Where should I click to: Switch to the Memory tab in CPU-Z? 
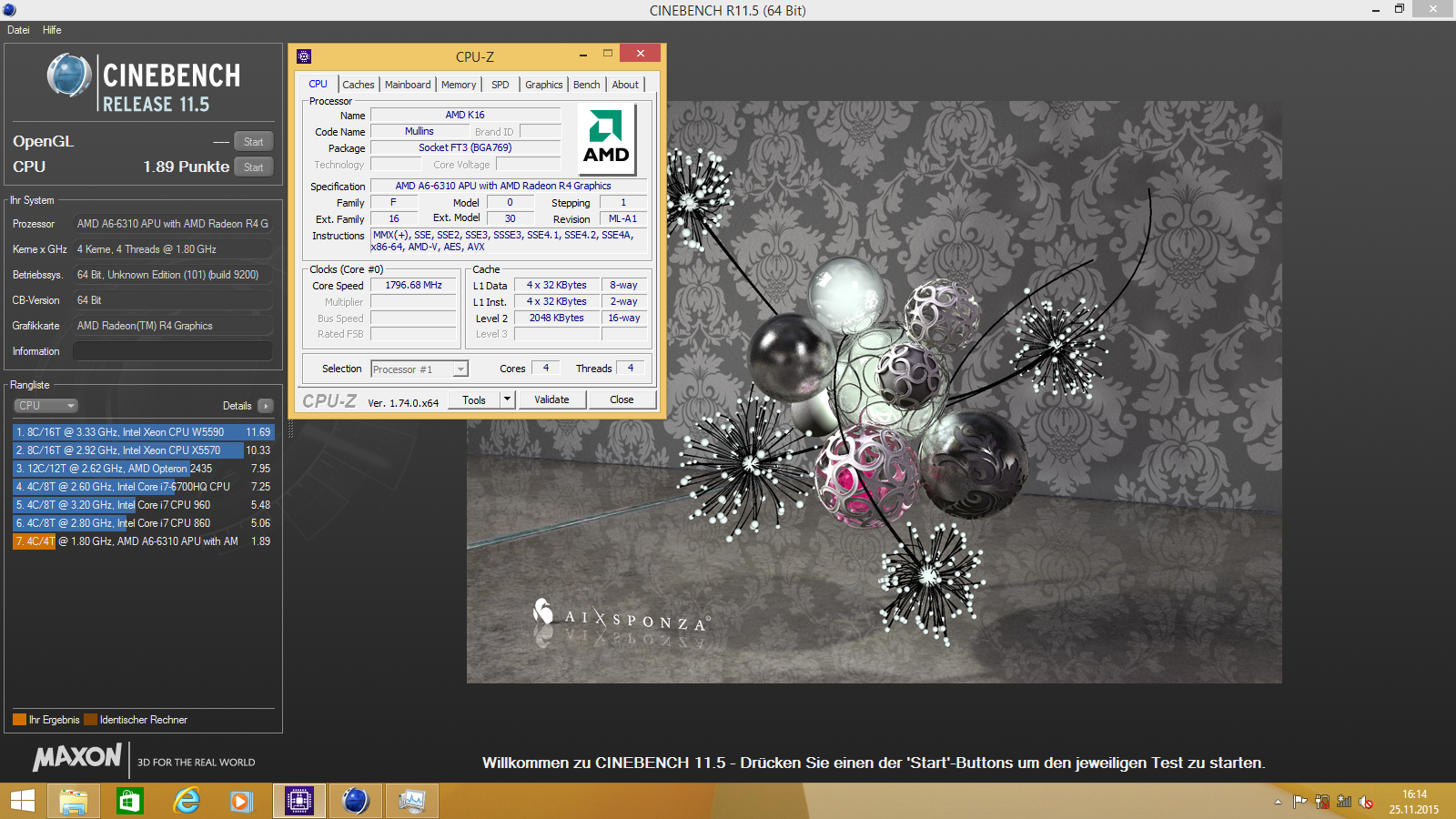tap(459, 85)
